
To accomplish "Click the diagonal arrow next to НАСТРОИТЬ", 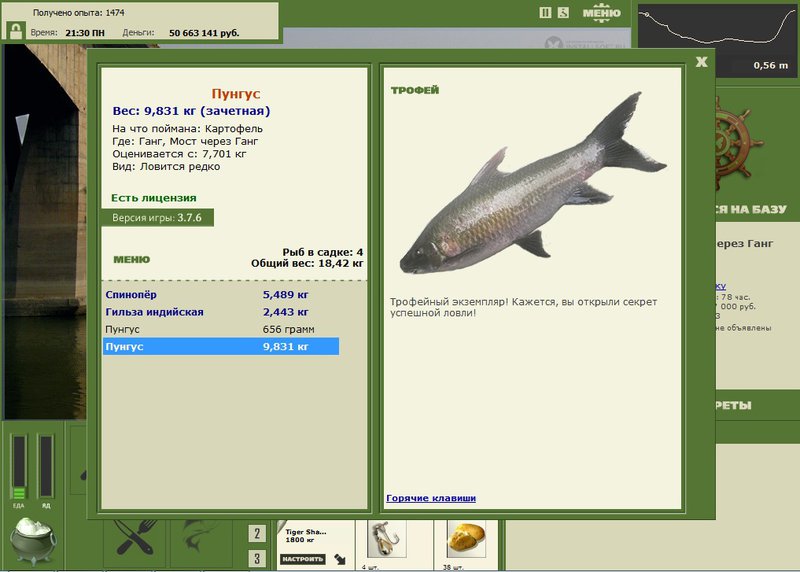I will [x=340, y=559].
